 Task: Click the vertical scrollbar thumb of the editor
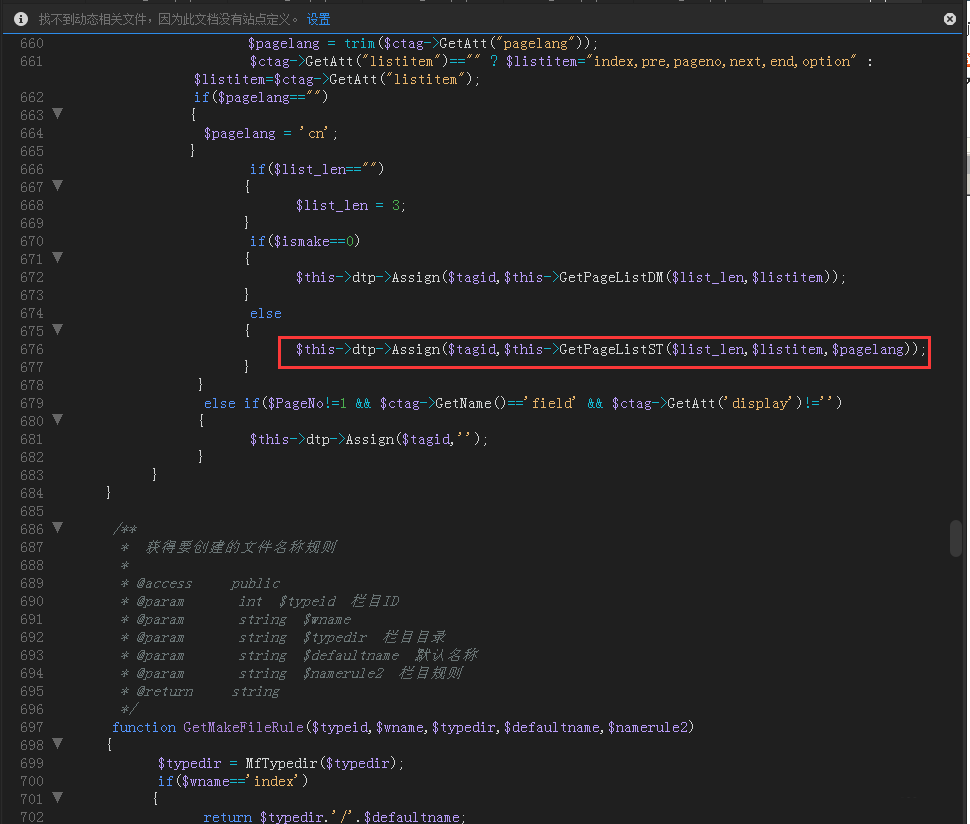tap(955, 538)
